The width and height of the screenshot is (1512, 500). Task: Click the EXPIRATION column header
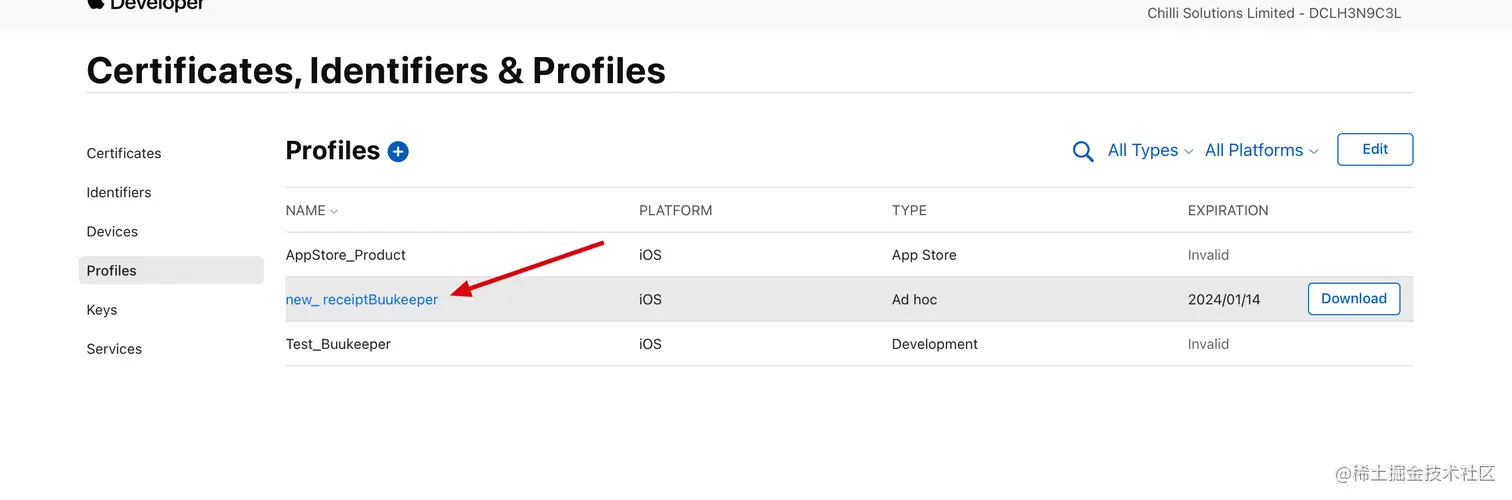(x=1228, y=211)
